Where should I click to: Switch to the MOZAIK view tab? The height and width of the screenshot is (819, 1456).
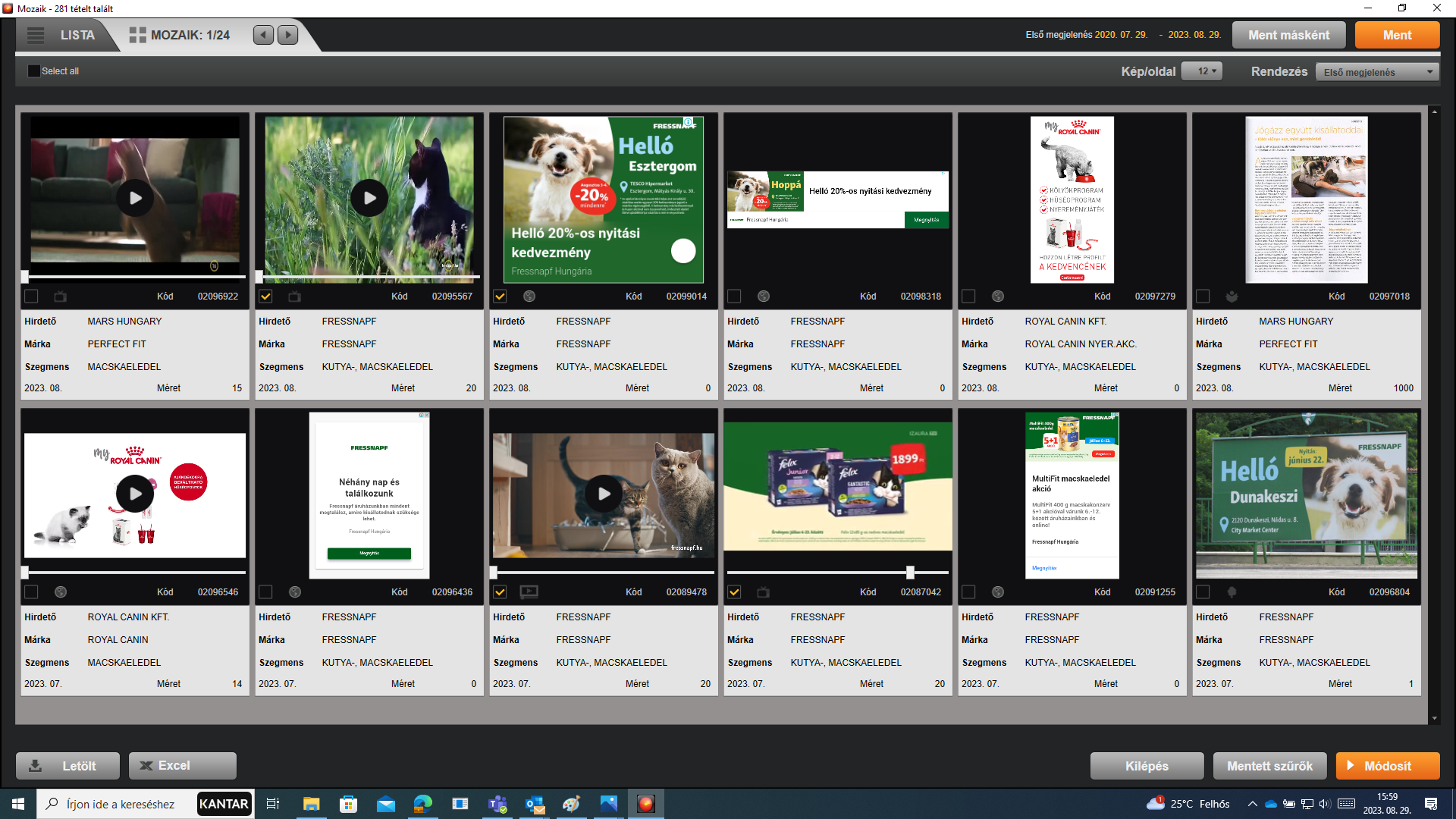180,35
